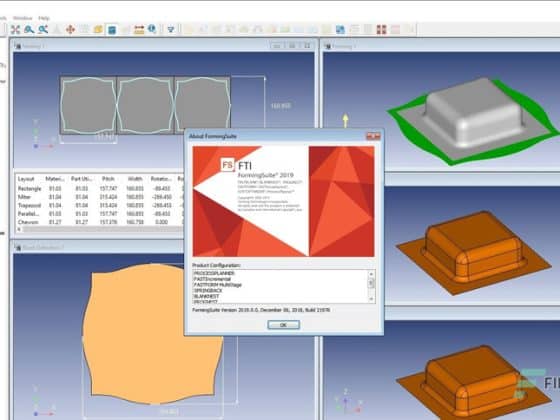Click the Product Configuration scrollbar thumb
The height and width of the screenshot is (420, 560).
(x=371, y=283)
